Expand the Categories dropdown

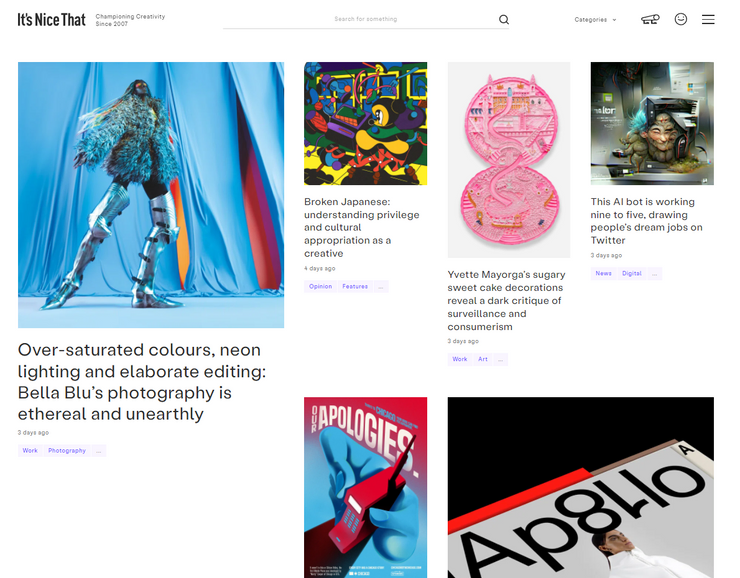click(595, 20)
